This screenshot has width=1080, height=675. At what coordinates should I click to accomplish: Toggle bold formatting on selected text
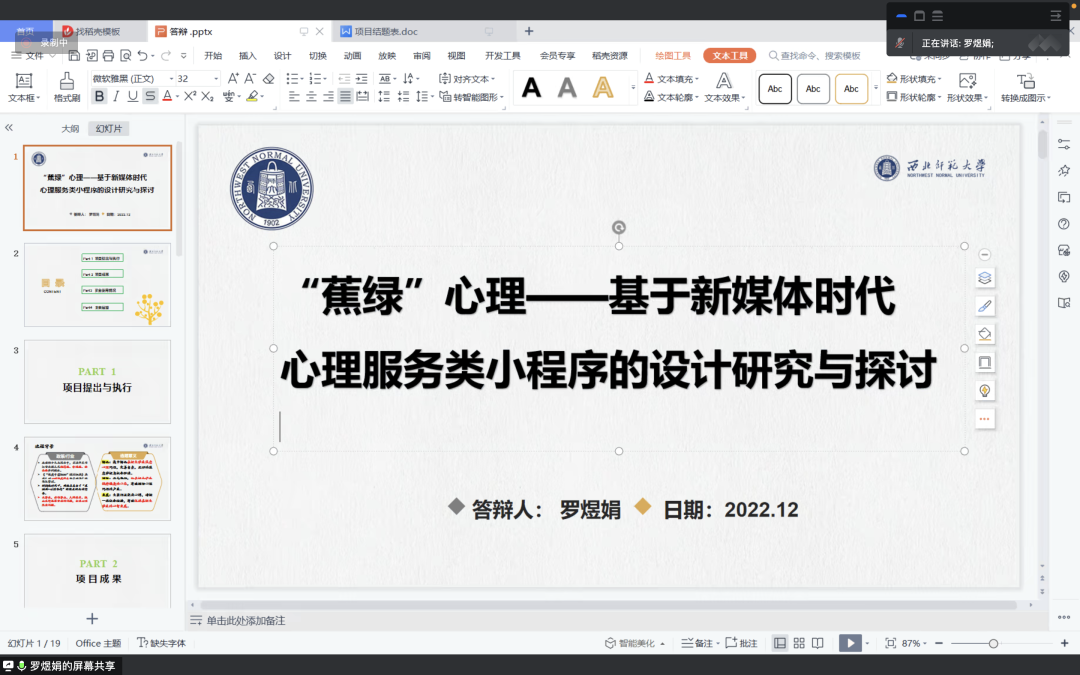click(99, 97)
